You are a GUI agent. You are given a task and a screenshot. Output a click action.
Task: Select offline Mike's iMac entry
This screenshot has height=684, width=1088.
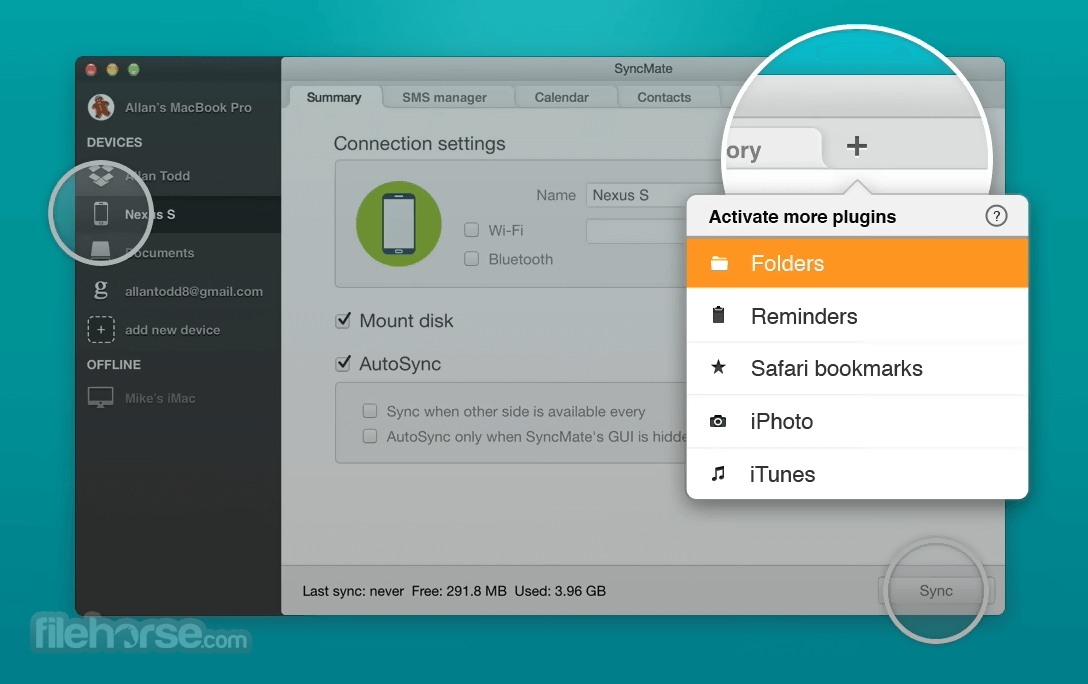point(178,397)
